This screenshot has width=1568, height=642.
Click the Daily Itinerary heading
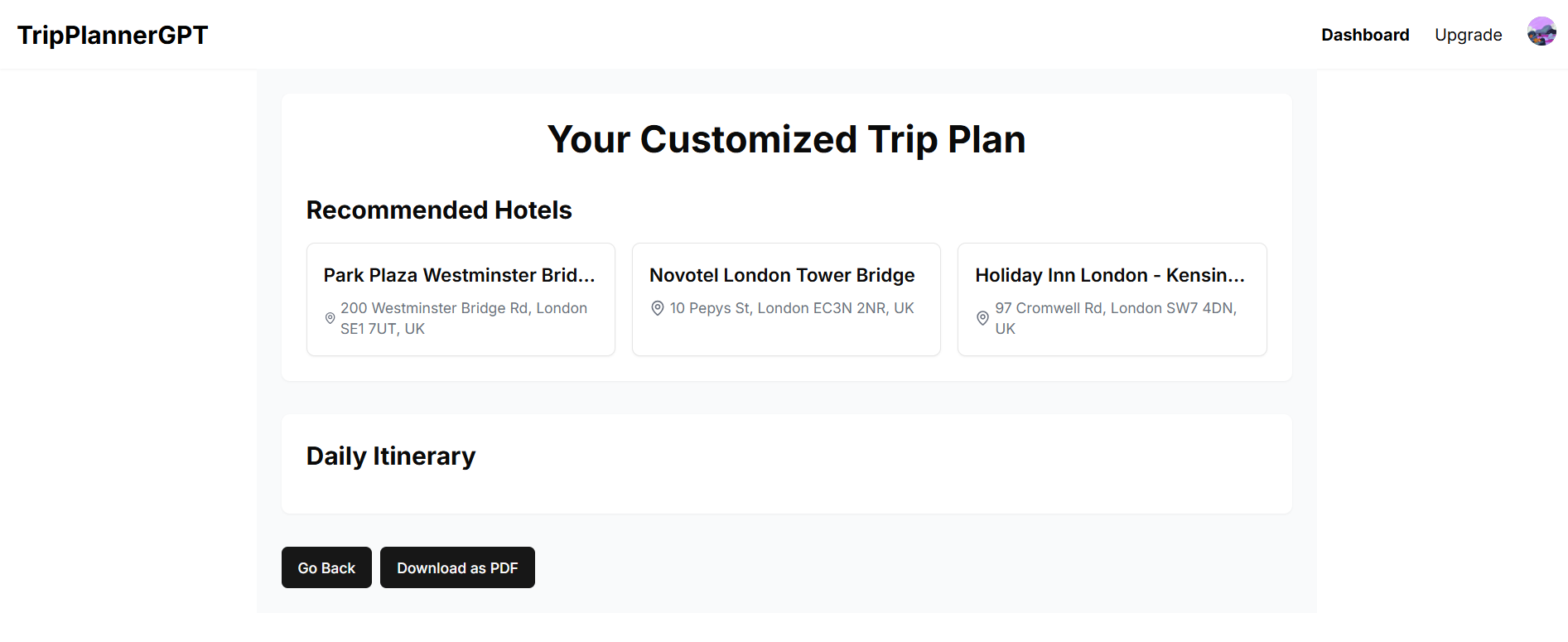[x=391, y=456]
